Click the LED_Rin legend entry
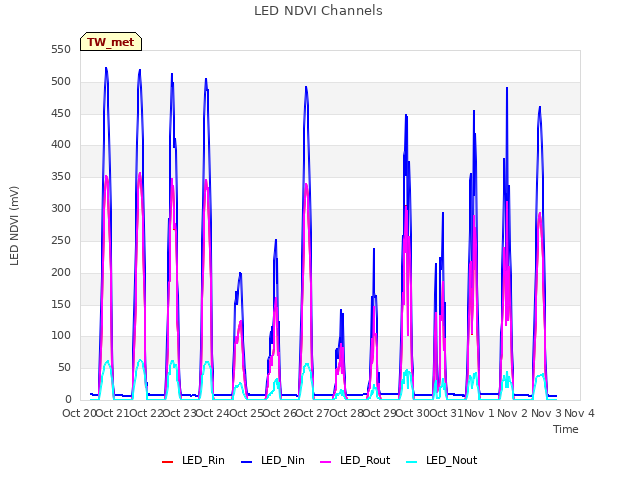The image size is (640, 480). coord(193,461)
